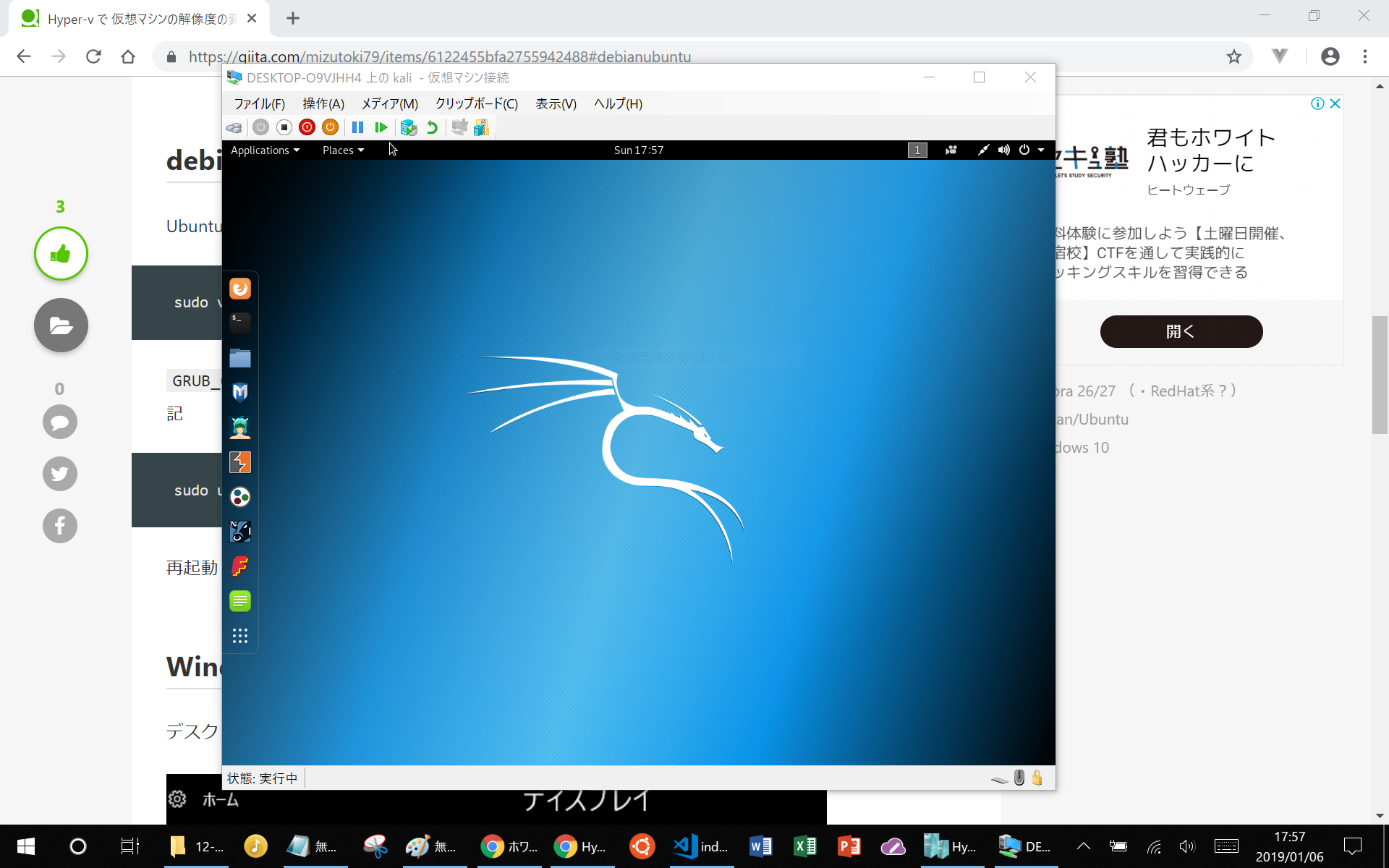The height and width of the screenshot is (868, 1389).
Task: Launch Burp Suite from the Kali dock
Action: tap(240, 461)
